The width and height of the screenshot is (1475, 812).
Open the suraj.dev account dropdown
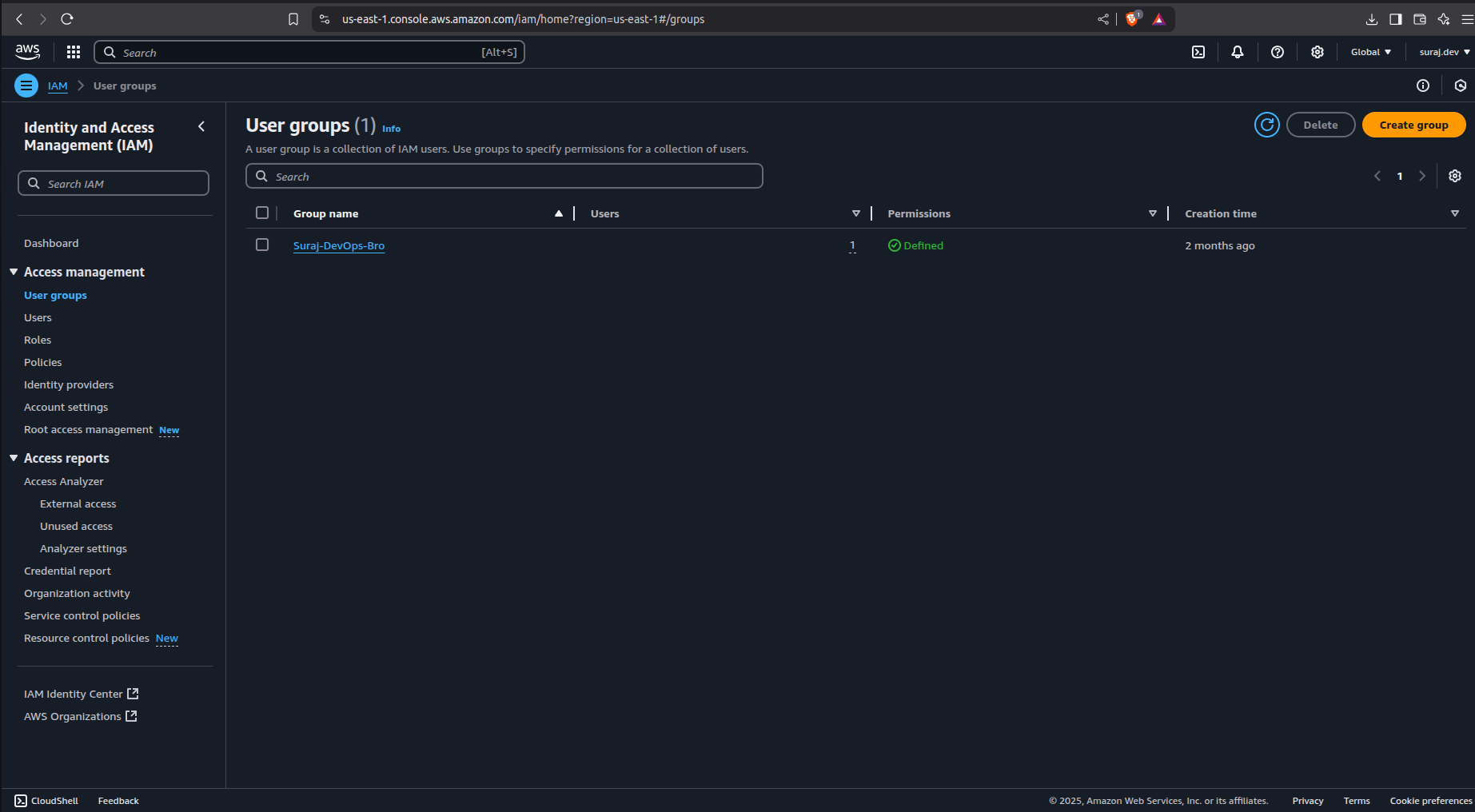[x=1444, y=52]
